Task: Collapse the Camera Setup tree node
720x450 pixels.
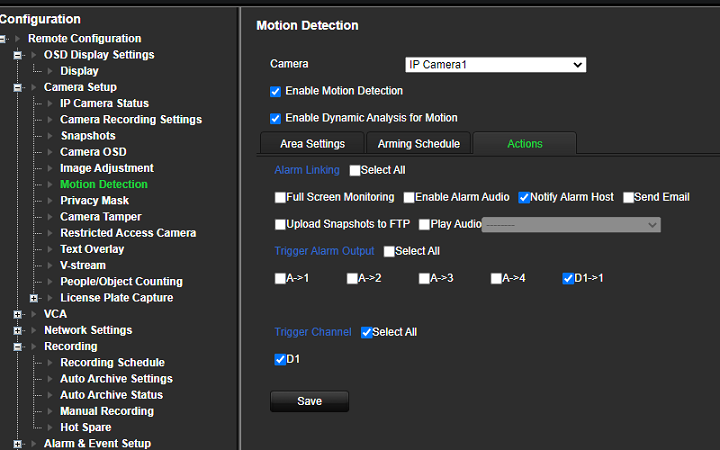Action: tap(17, 87)
